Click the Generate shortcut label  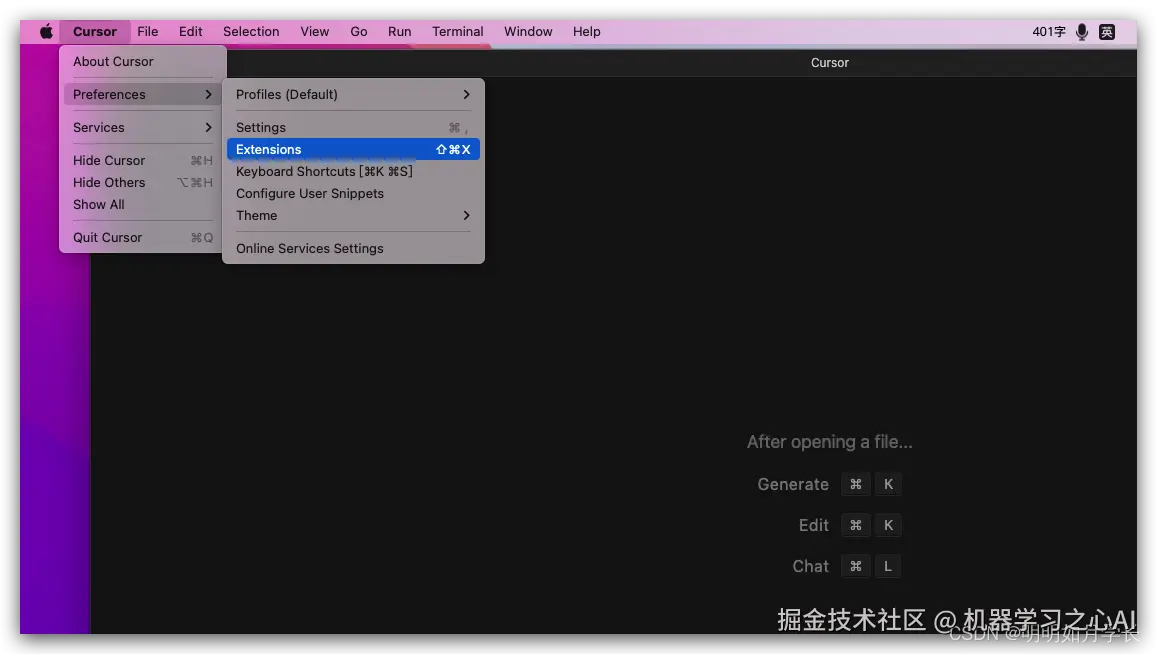pos(793,484)
